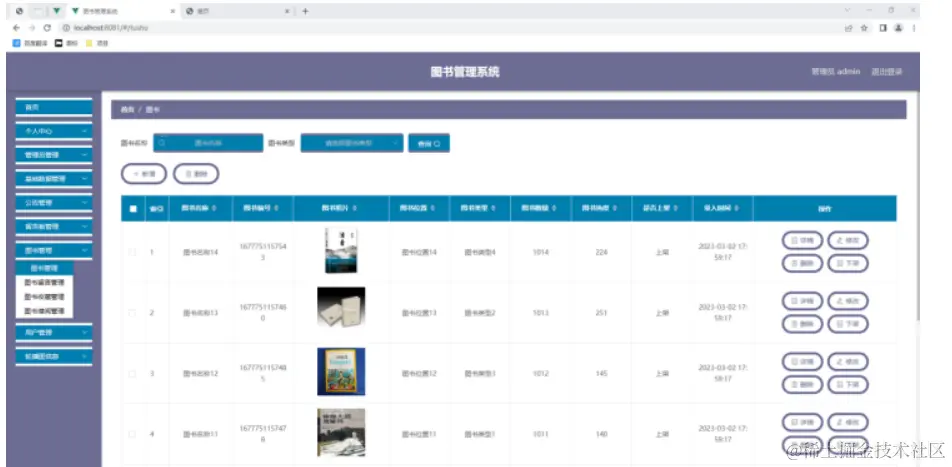Collapse the 图书管理 sidebar group
The height and width of the screenshot is (467, 952).
(53, 250)
